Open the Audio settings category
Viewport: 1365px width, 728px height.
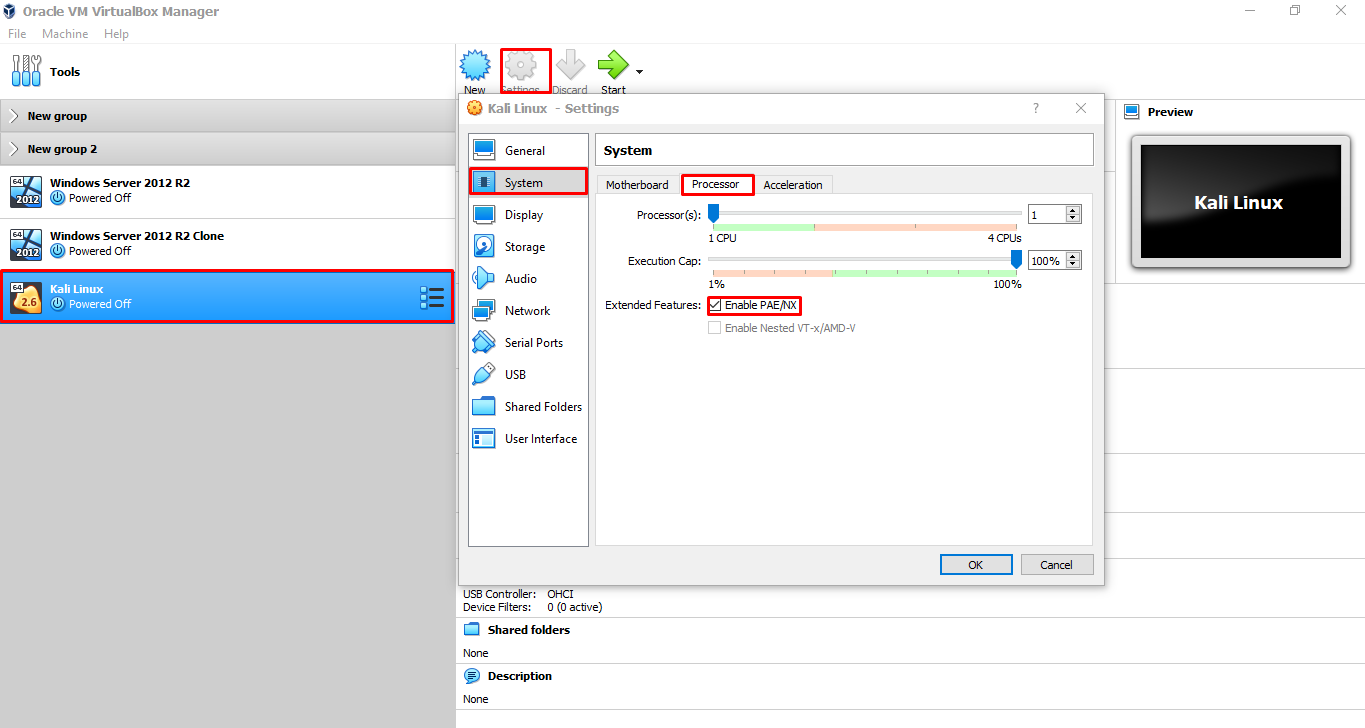pyautogui.click(x=528, y=279)
